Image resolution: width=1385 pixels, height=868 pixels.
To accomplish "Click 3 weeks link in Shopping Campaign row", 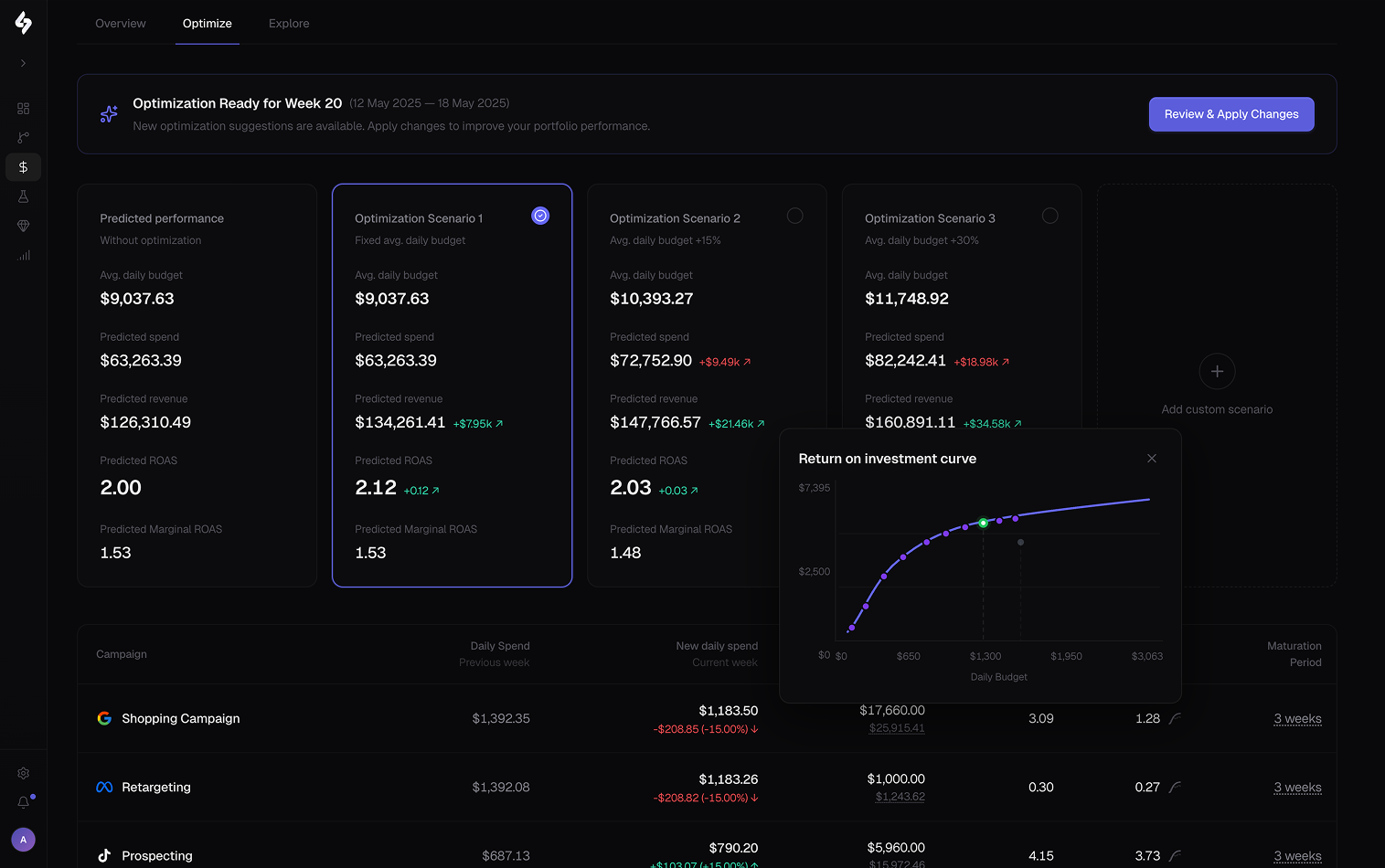I will click(x=1297, y=719).
